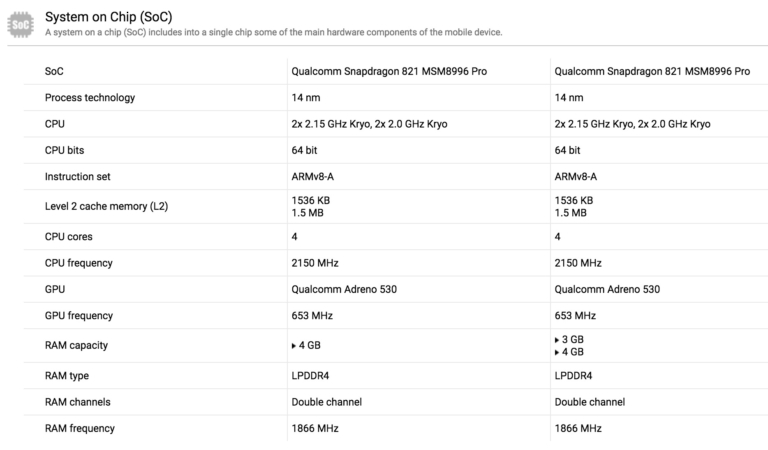Select second Qualcomm Snapdragon 821 MSM8996 Pro
Image resolution: width=768 pixels, height=450 pixels.
[651, 72]
